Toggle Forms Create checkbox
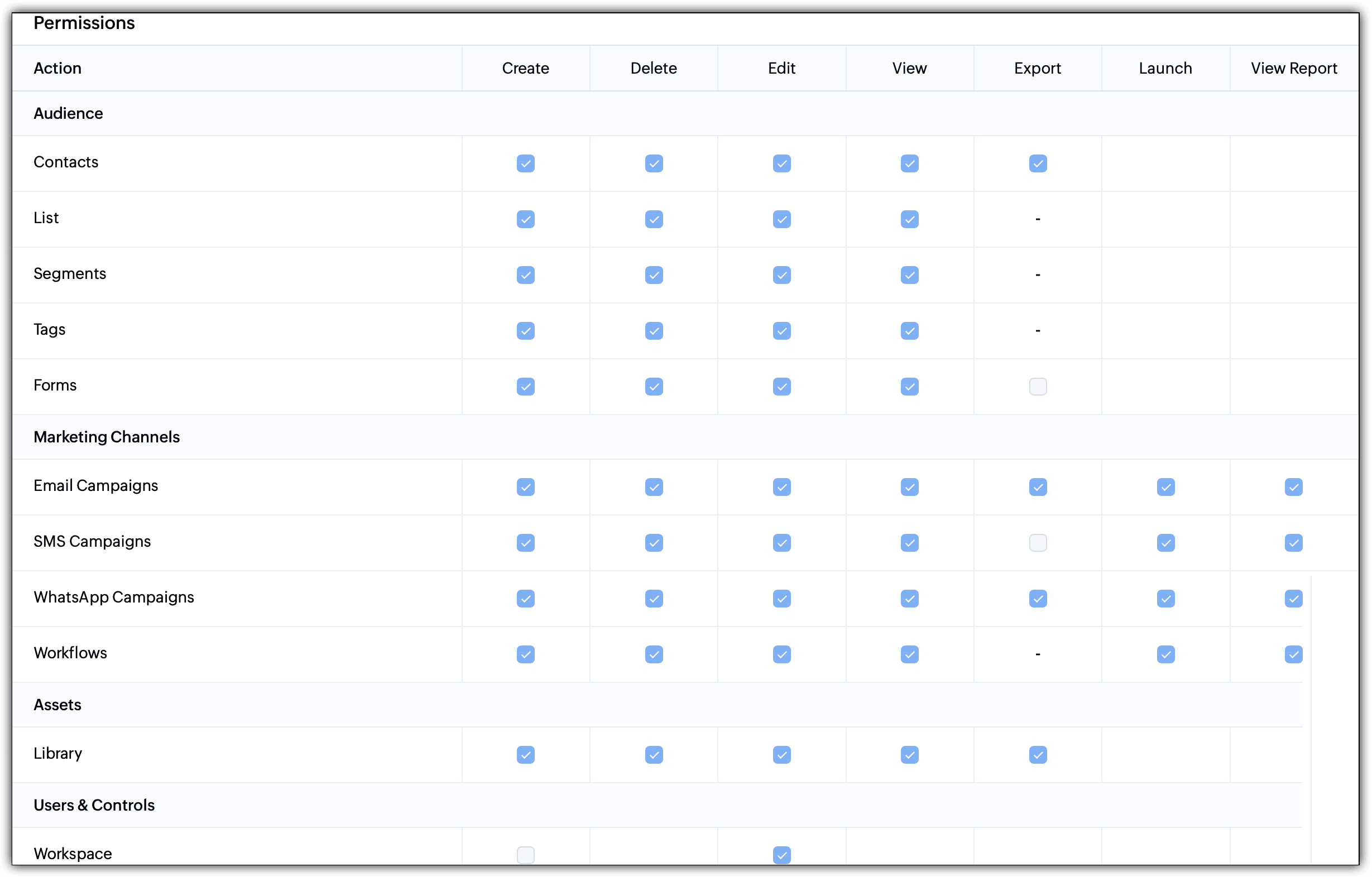 525,387
